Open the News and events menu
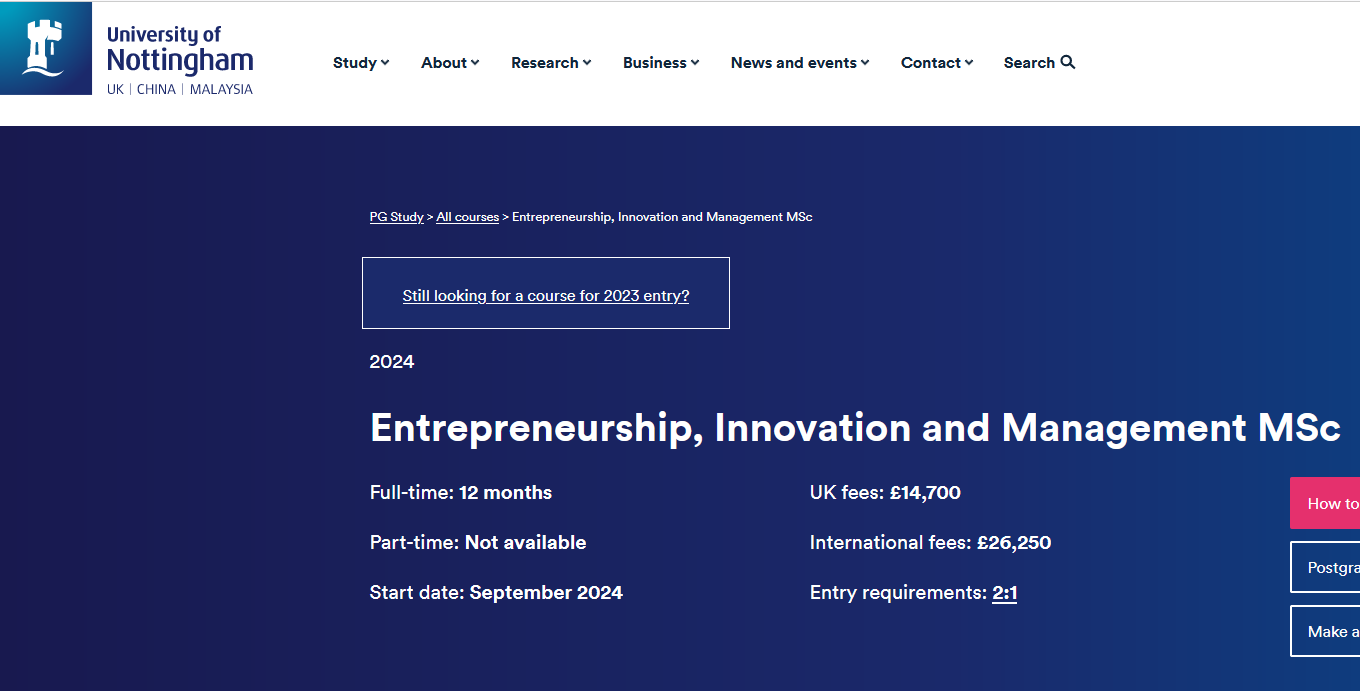Viewport: 1360px width, 691px height. click(x=793, y=62)
